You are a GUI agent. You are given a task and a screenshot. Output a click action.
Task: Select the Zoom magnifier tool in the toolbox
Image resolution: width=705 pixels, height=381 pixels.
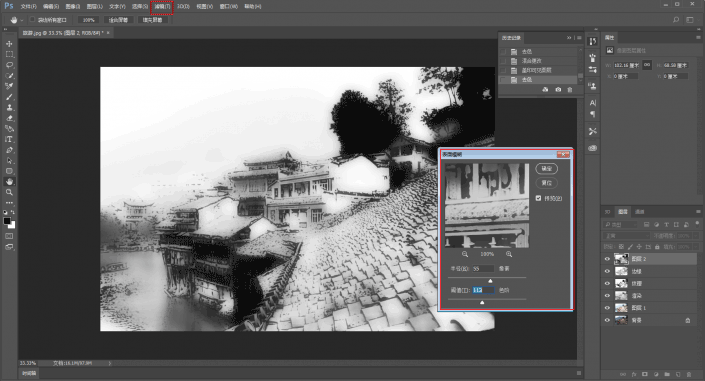[x=9, y=192]
